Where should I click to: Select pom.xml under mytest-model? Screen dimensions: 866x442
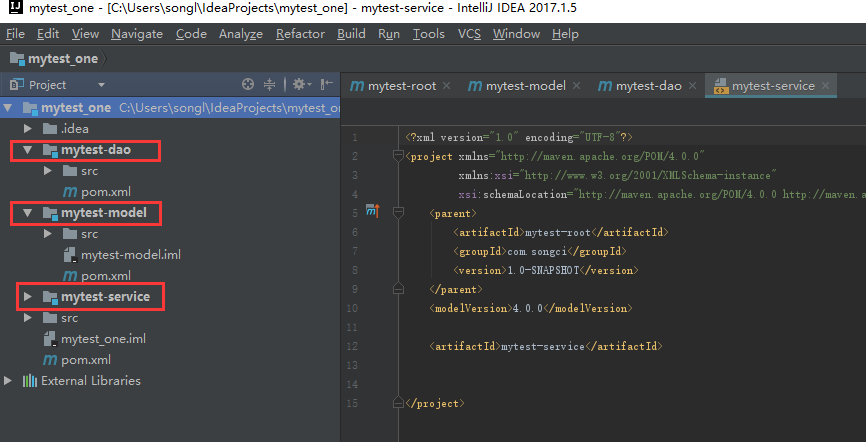105,276
